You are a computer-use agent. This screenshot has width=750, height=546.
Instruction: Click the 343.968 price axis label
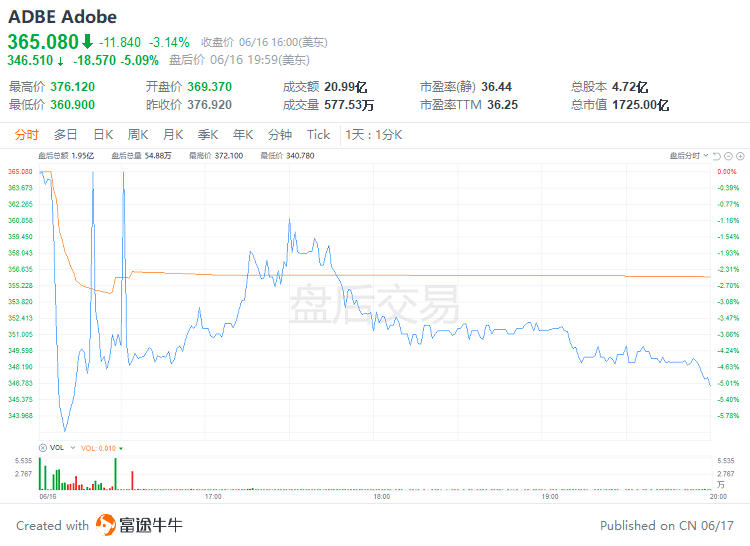point(20,415)
